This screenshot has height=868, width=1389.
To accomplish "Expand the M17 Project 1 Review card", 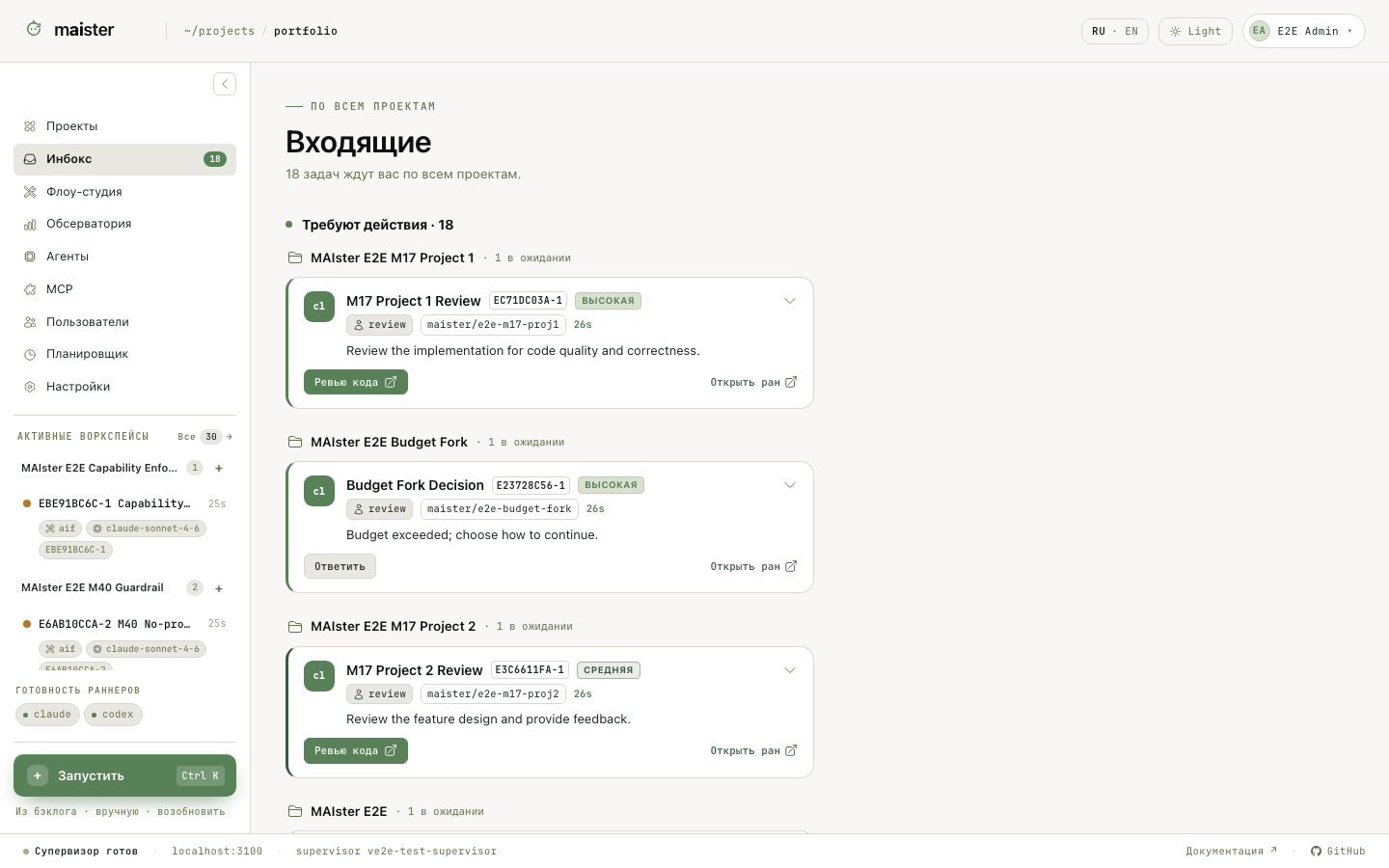I will pyautogui.click(x=790, y=301).
